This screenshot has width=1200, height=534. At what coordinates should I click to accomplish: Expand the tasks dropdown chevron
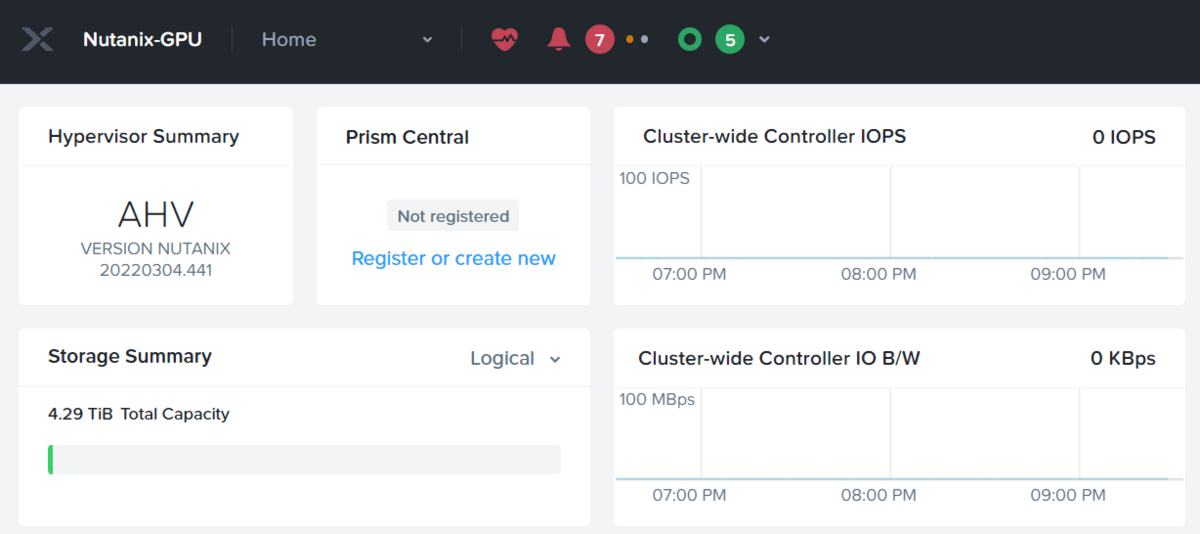coord(764,39)
